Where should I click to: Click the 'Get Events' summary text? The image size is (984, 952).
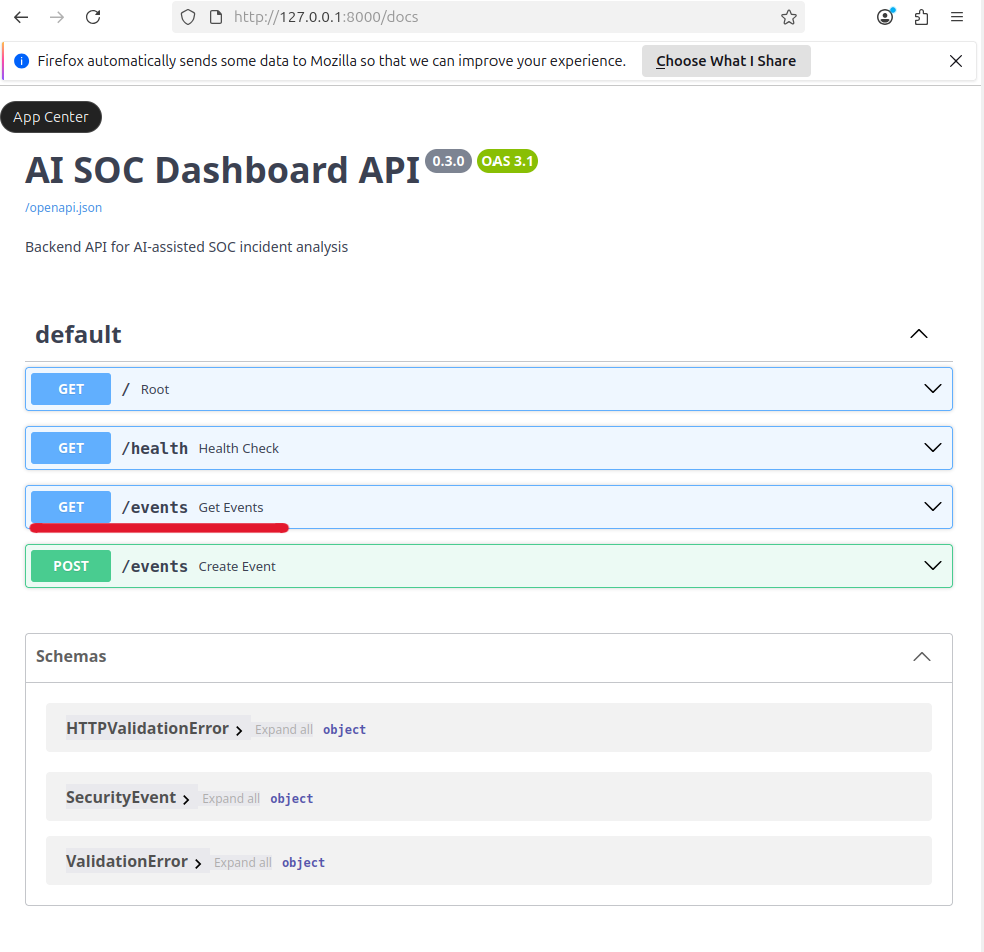(231, 508)
